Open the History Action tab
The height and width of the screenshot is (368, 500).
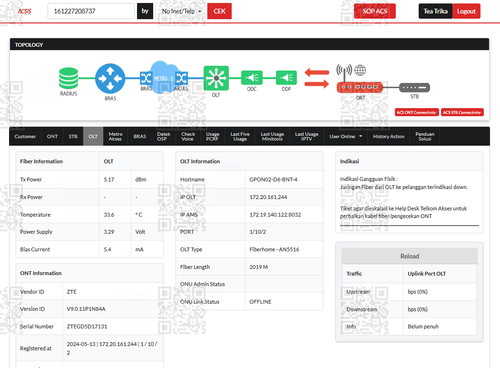pos(388,136)
